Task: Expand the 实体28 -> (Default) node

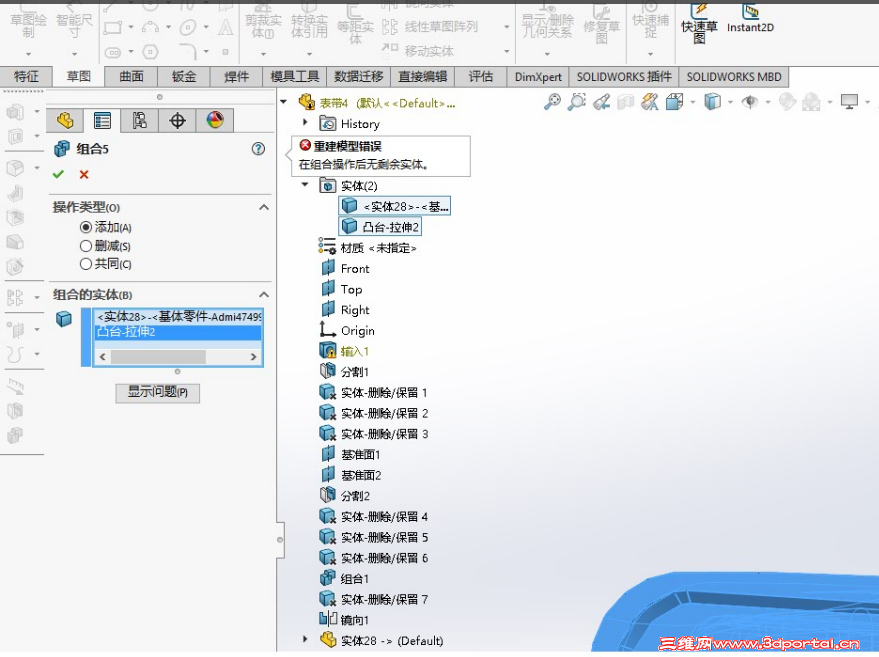Action: point(305,639)
